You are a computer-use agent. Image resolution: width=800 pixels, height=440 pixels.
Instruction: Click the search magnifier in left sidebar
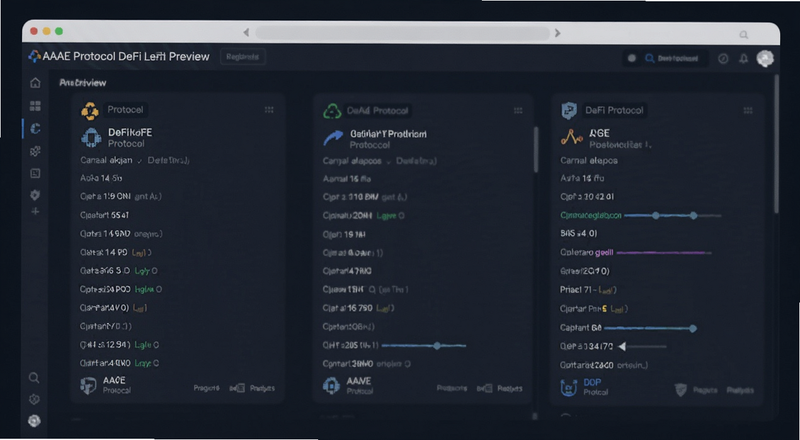(x=34, y=378)
